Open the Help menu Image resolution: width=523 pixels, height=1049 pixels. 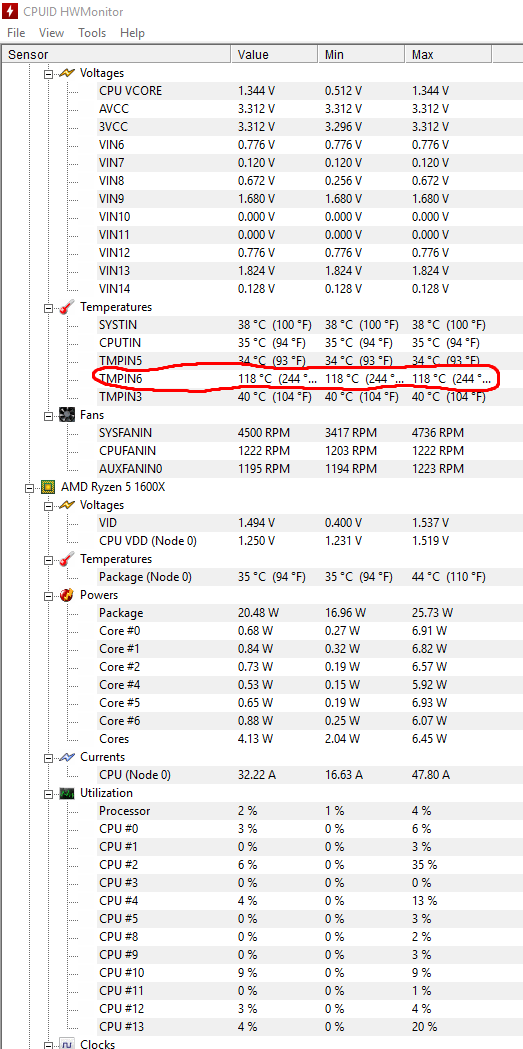point(132,33)
